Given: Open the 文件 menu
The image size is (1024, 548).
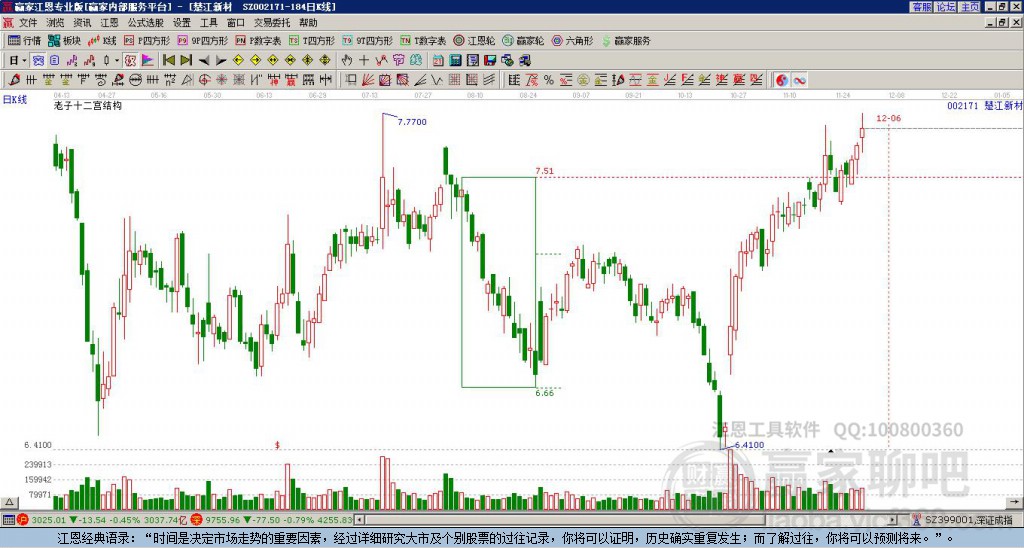Looking at the screenshot, I should click(x=28, y=23).
